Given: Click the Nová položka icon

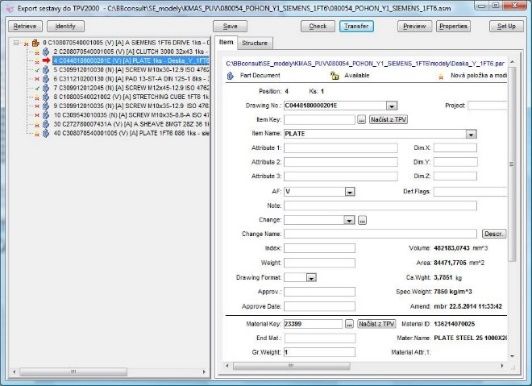Looking at the screenshot, I should pos(441,76).
